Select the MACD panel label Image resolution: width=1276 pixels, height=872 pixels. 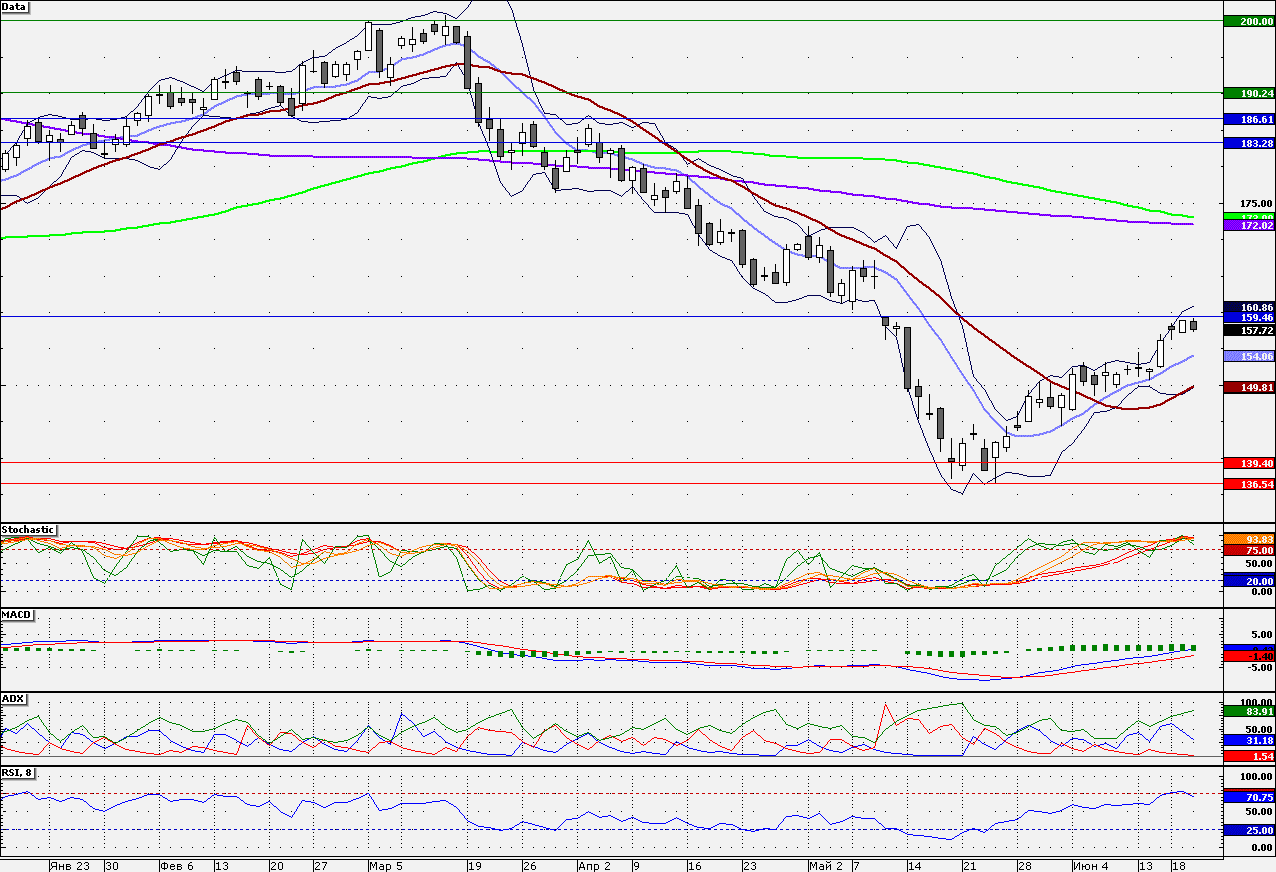coord(15,613)
